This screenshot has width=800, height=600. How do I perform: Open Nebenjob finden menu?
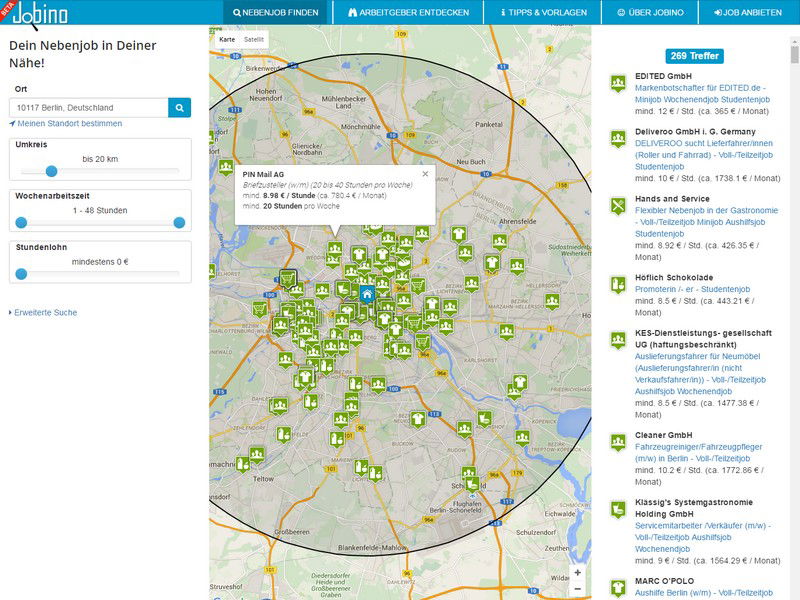point(276,12)
